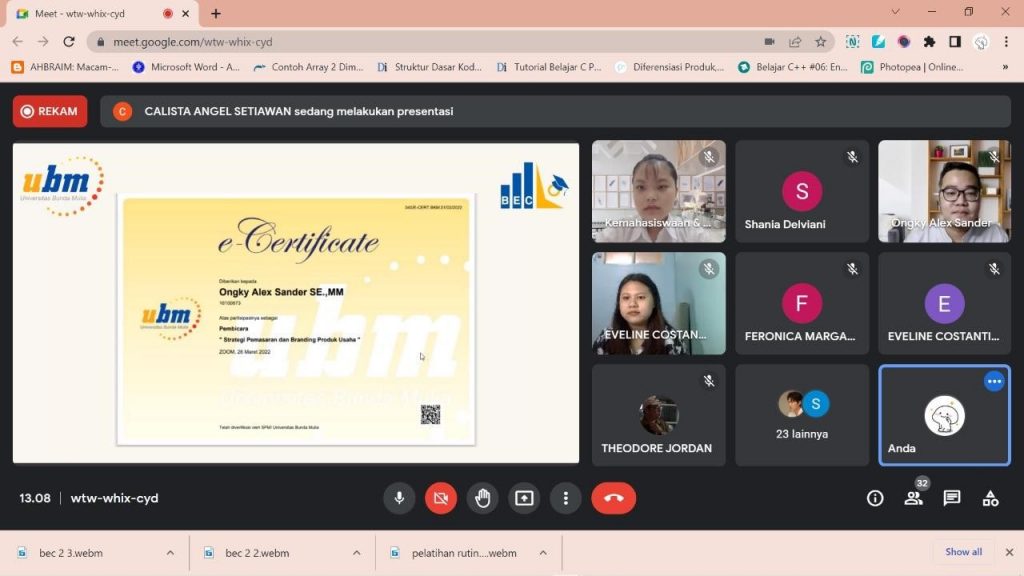Mute the microphone in the call controls

coord(399,498)
